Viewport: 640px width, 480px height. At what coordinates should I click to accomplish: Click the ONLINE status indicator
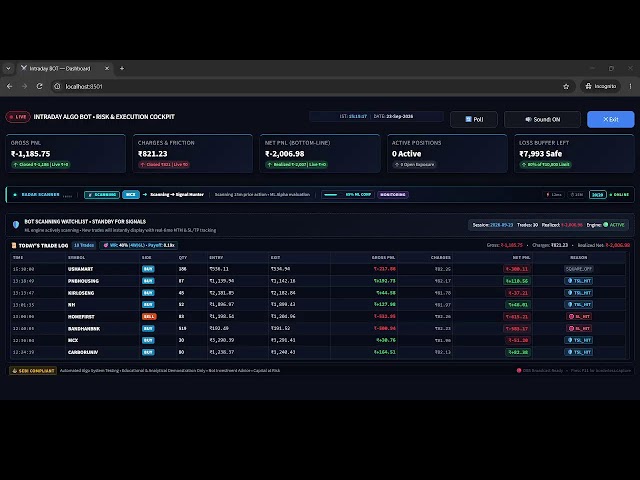click(619, 195)
